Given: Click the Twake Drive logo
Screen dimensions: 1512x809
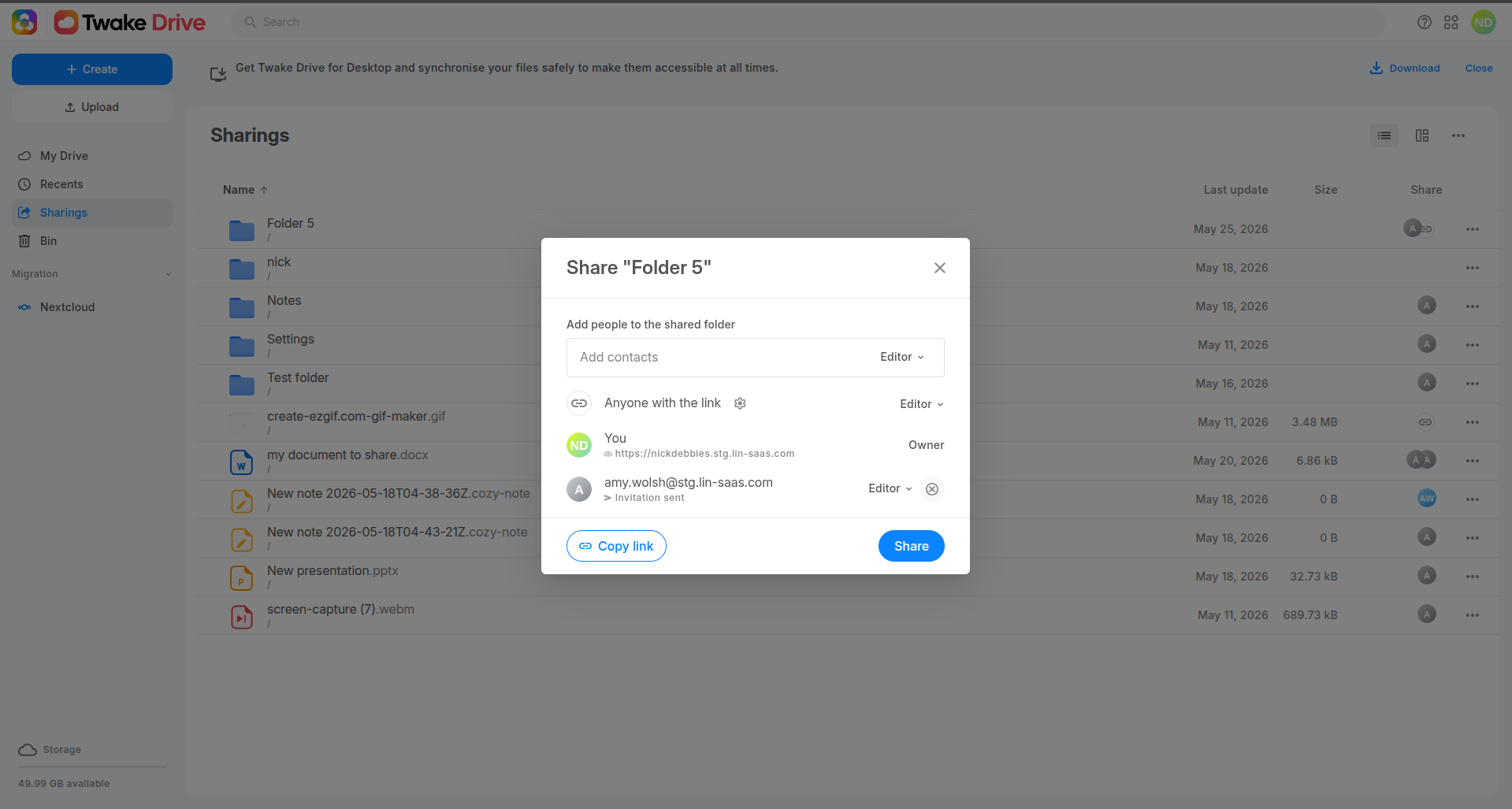Looking at the screenshot, I should click(130, 22).
